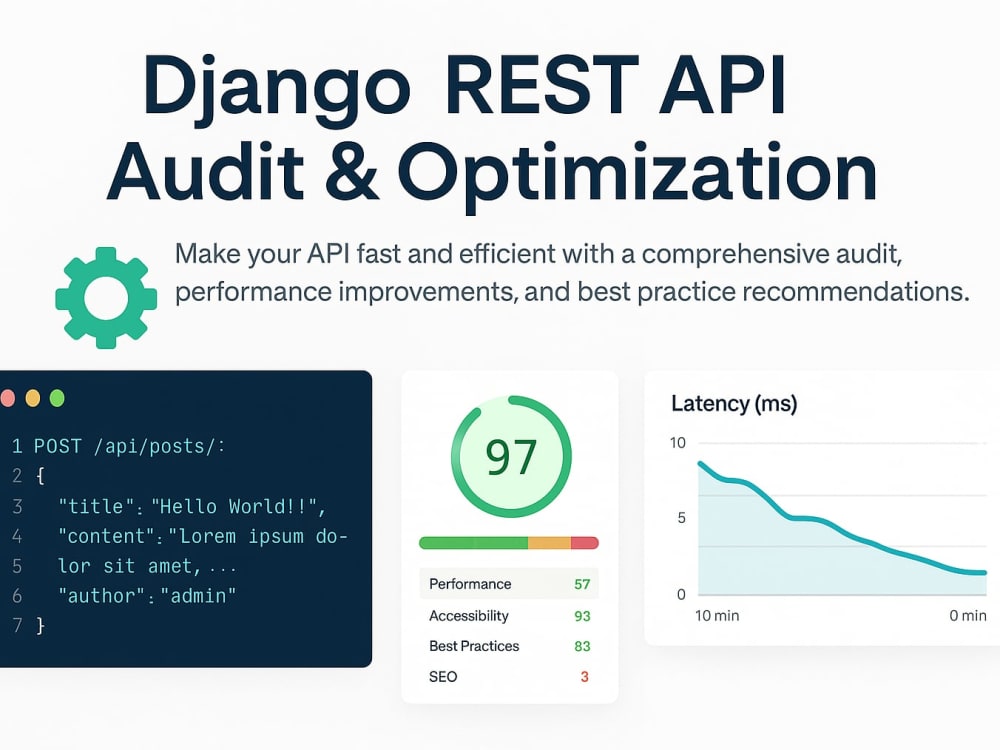Click the closing brace on code line 7

pyautogui.click(x=40, y=626)
